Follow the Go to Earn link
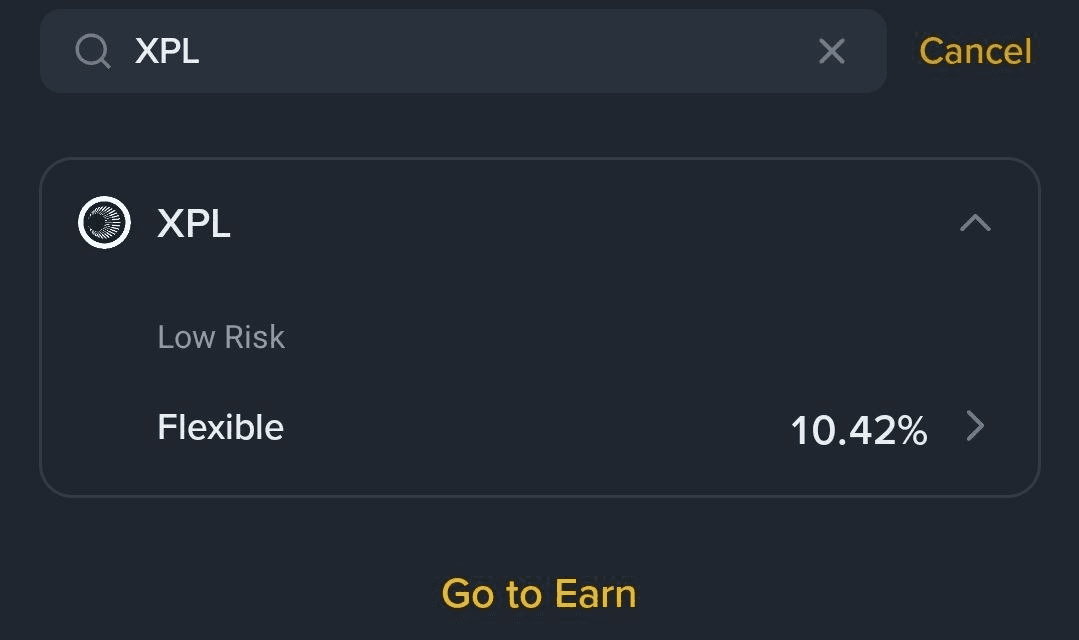Viewport: 1079px width, 640px height. [x=539, y=593]
